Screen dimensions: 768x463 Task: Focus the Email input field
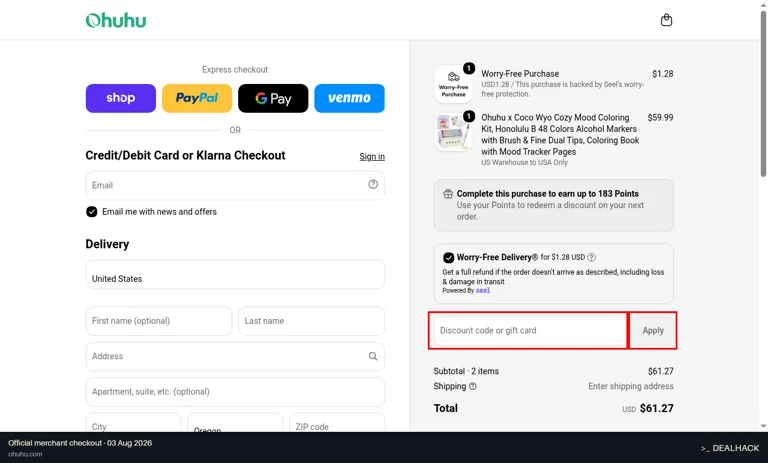pyautogui.click(x=235, y=185)
